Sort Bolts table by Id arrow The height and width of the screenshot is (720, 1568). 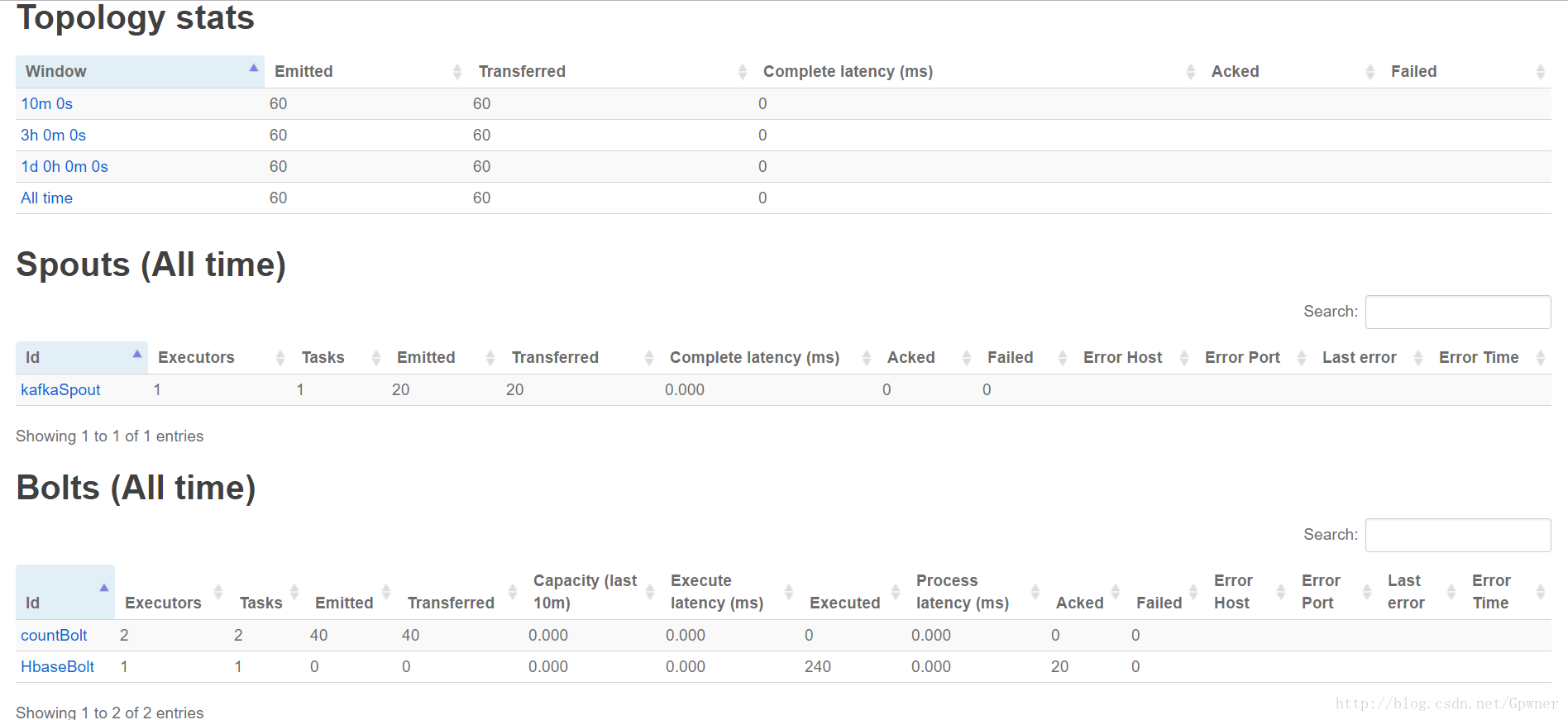pos(104,588)
